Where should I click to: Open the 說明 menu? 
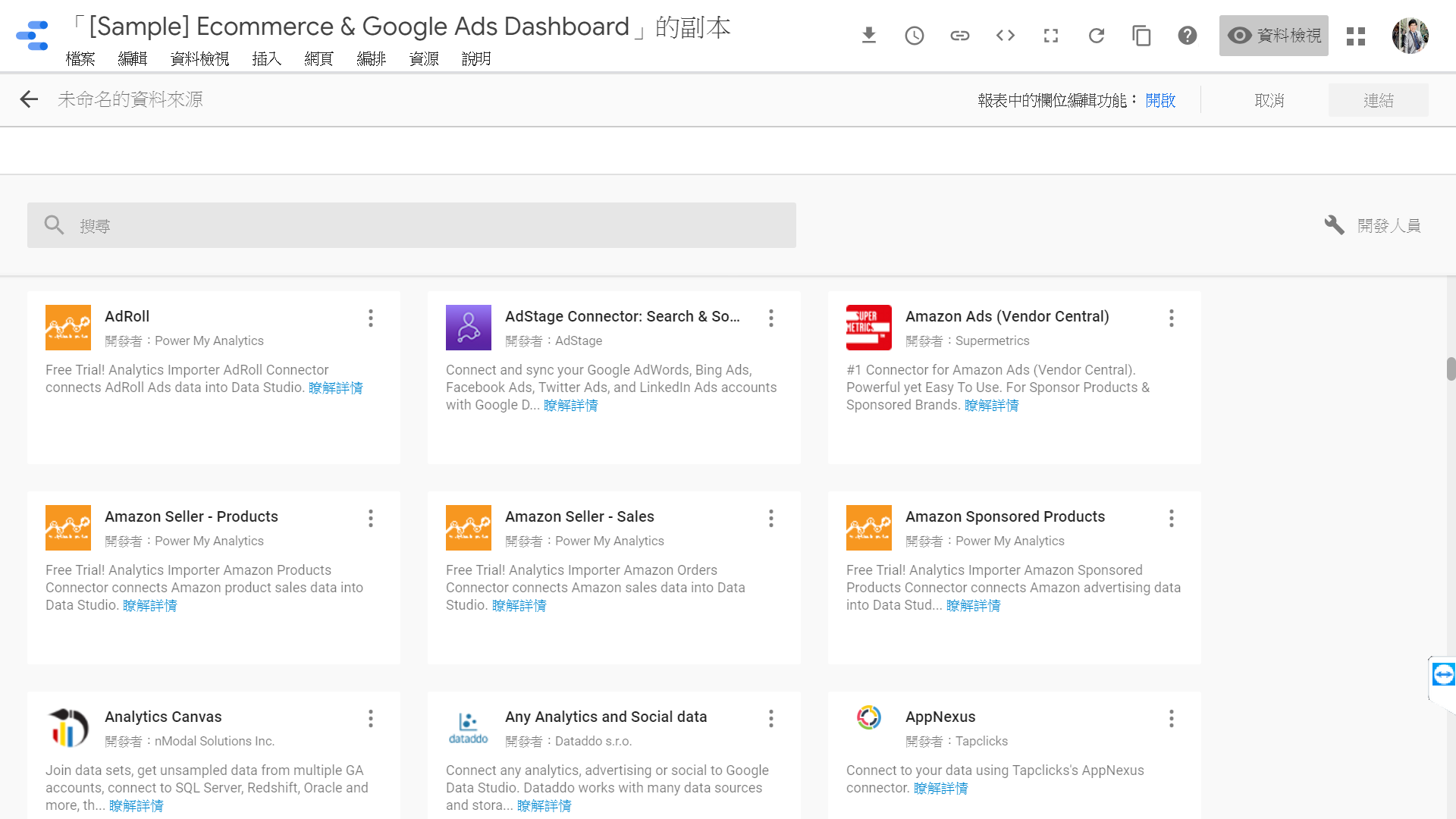point(476,58)
